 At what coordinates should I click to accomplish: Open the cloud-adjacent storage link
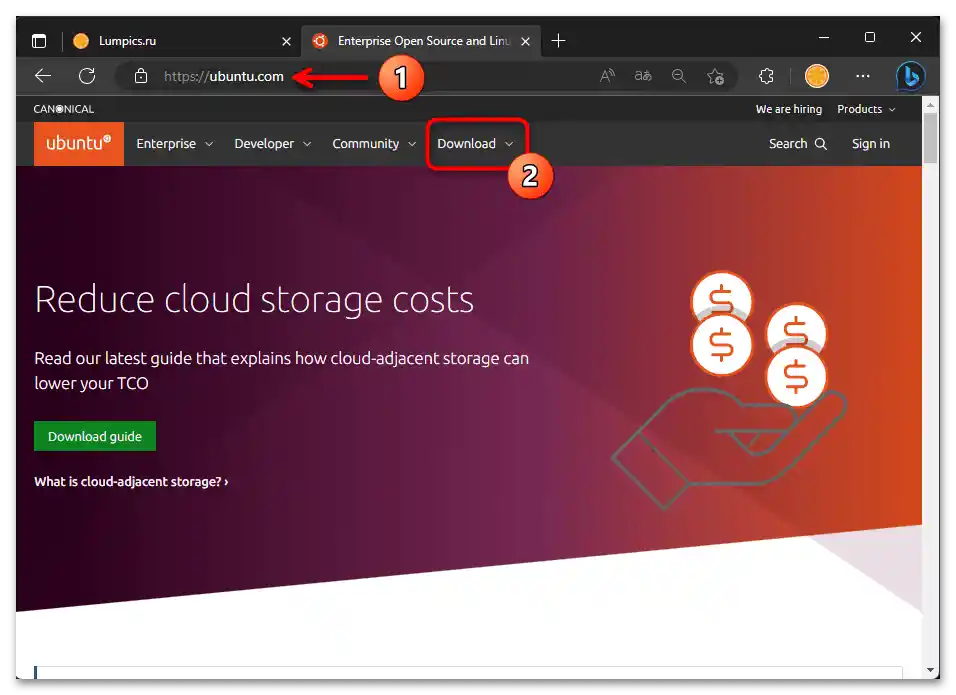[x=130, y=481]
